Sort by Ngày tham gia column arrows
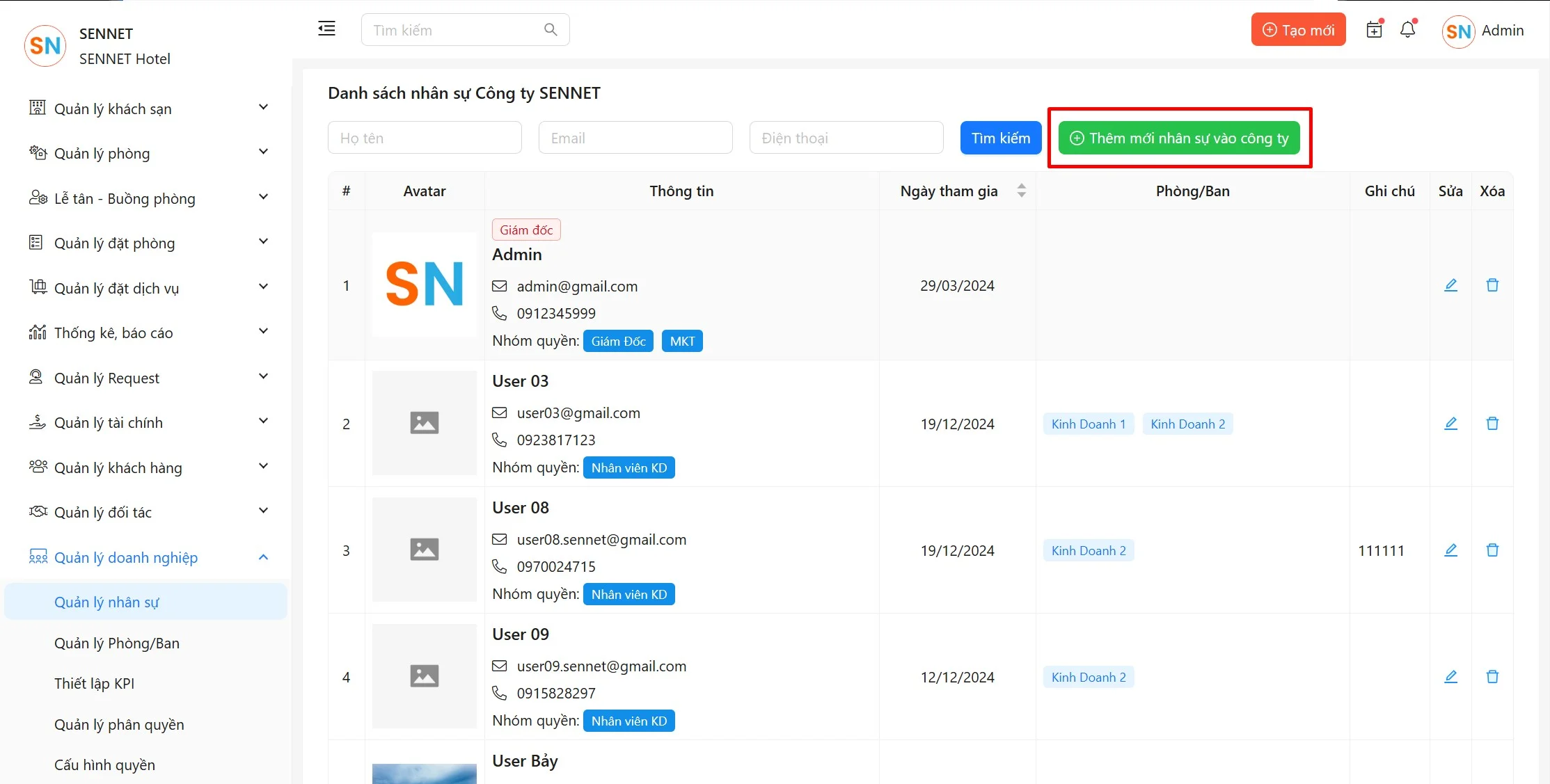 click(x=1021, y=191)
